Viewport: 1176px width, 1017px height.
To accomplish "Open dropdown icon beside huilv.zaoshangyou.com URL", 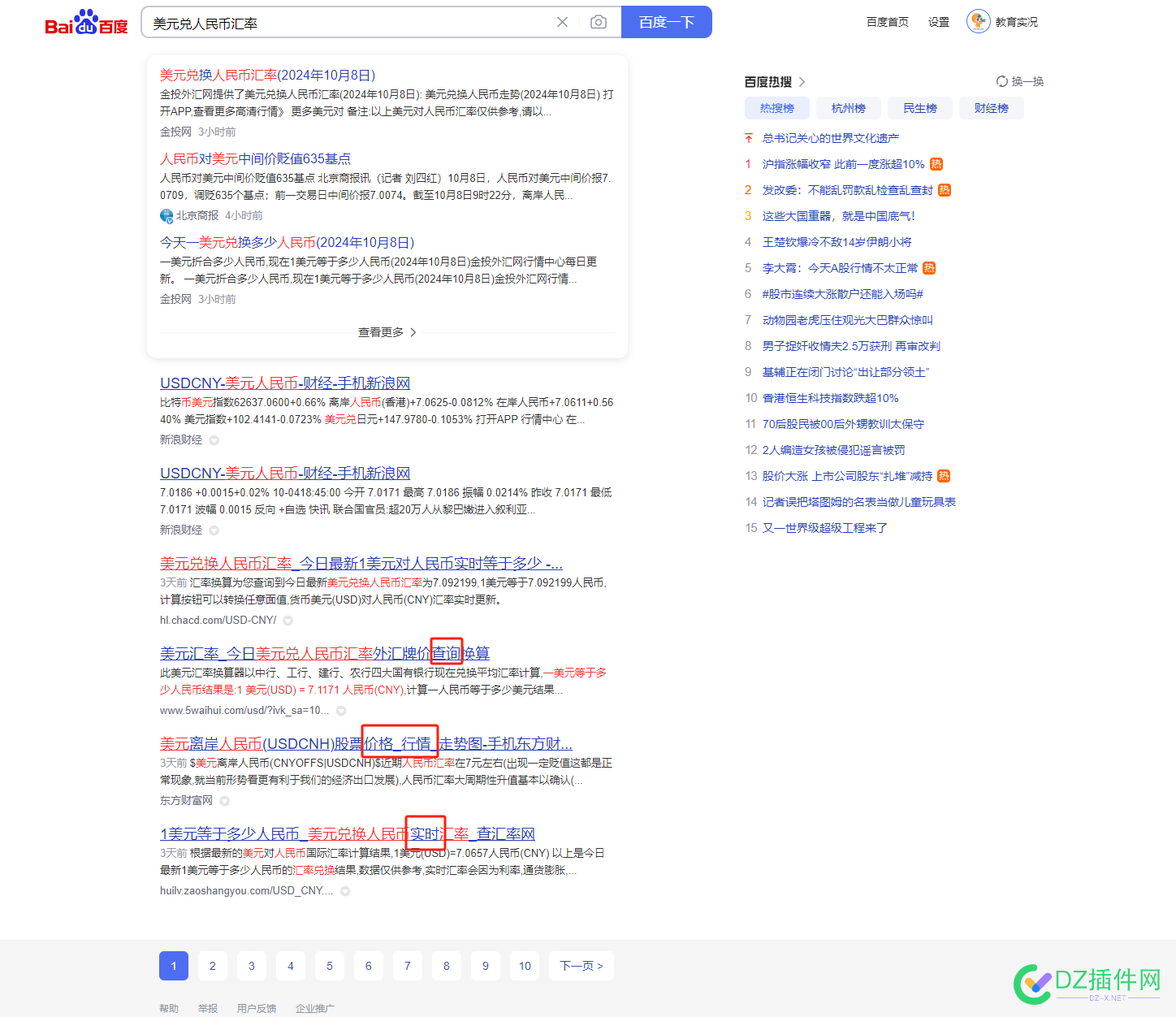I will pos(345,891).
